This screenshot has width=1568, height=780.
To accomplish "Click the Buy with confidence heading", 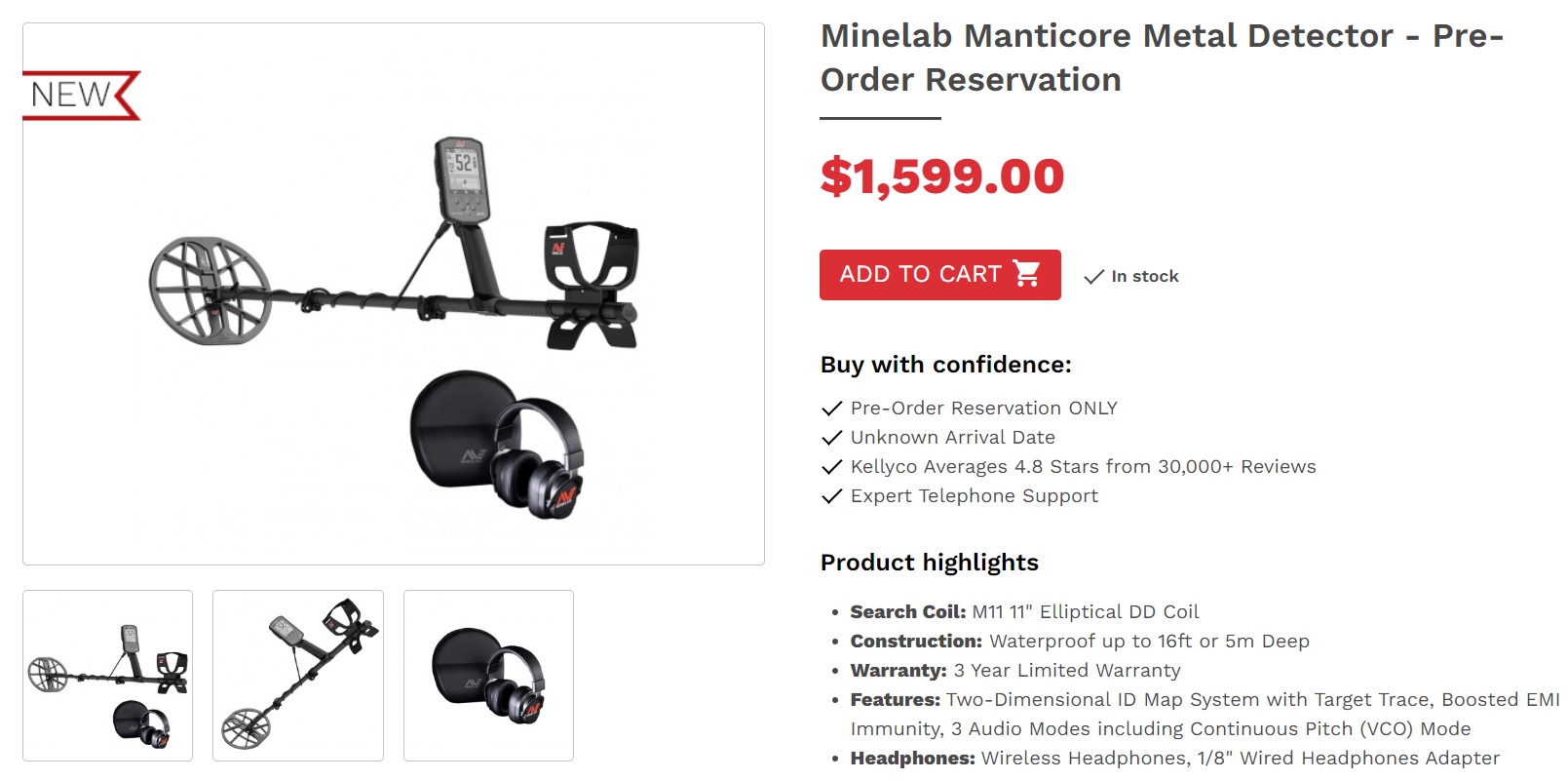I will (945, 365).
